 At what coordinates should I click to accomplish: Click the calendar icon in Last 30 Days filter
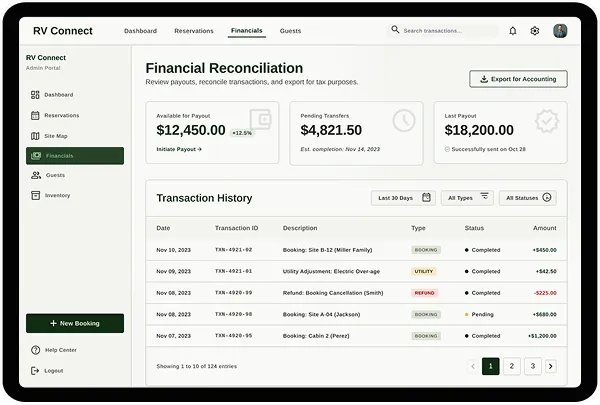(x=426, y=198)
